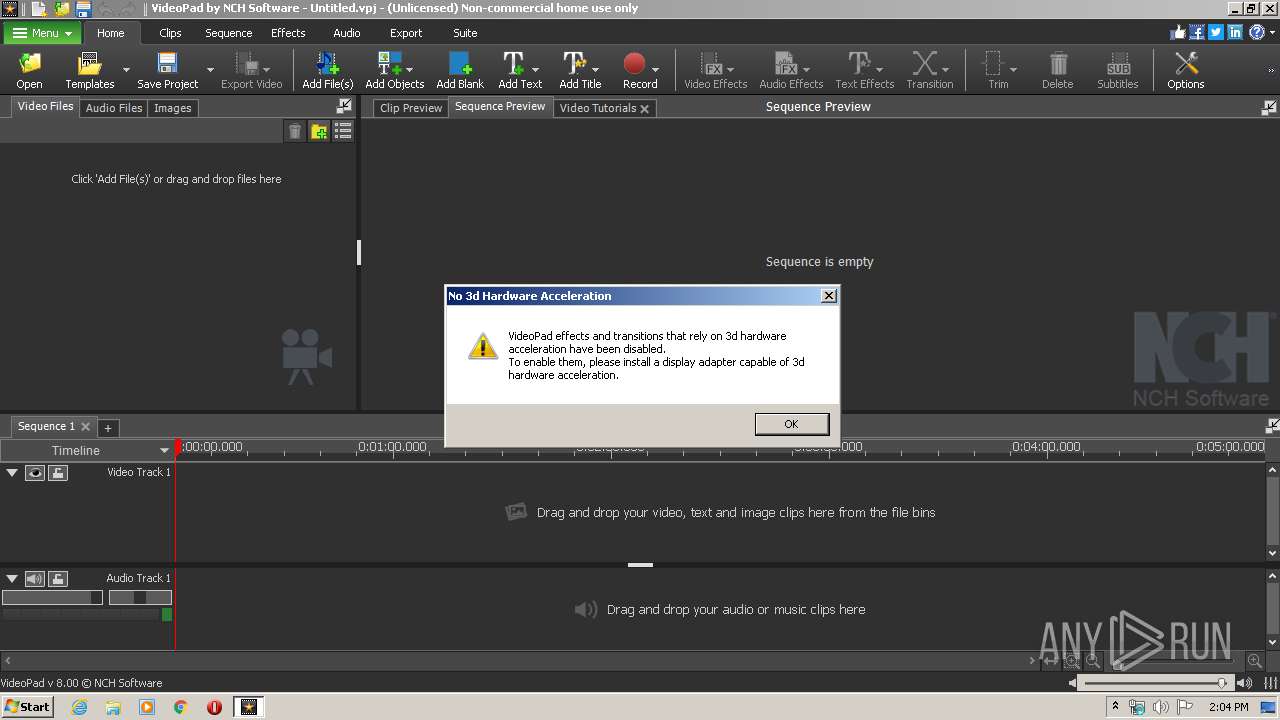Close the Video Tutorials tab

click(645, 108)
